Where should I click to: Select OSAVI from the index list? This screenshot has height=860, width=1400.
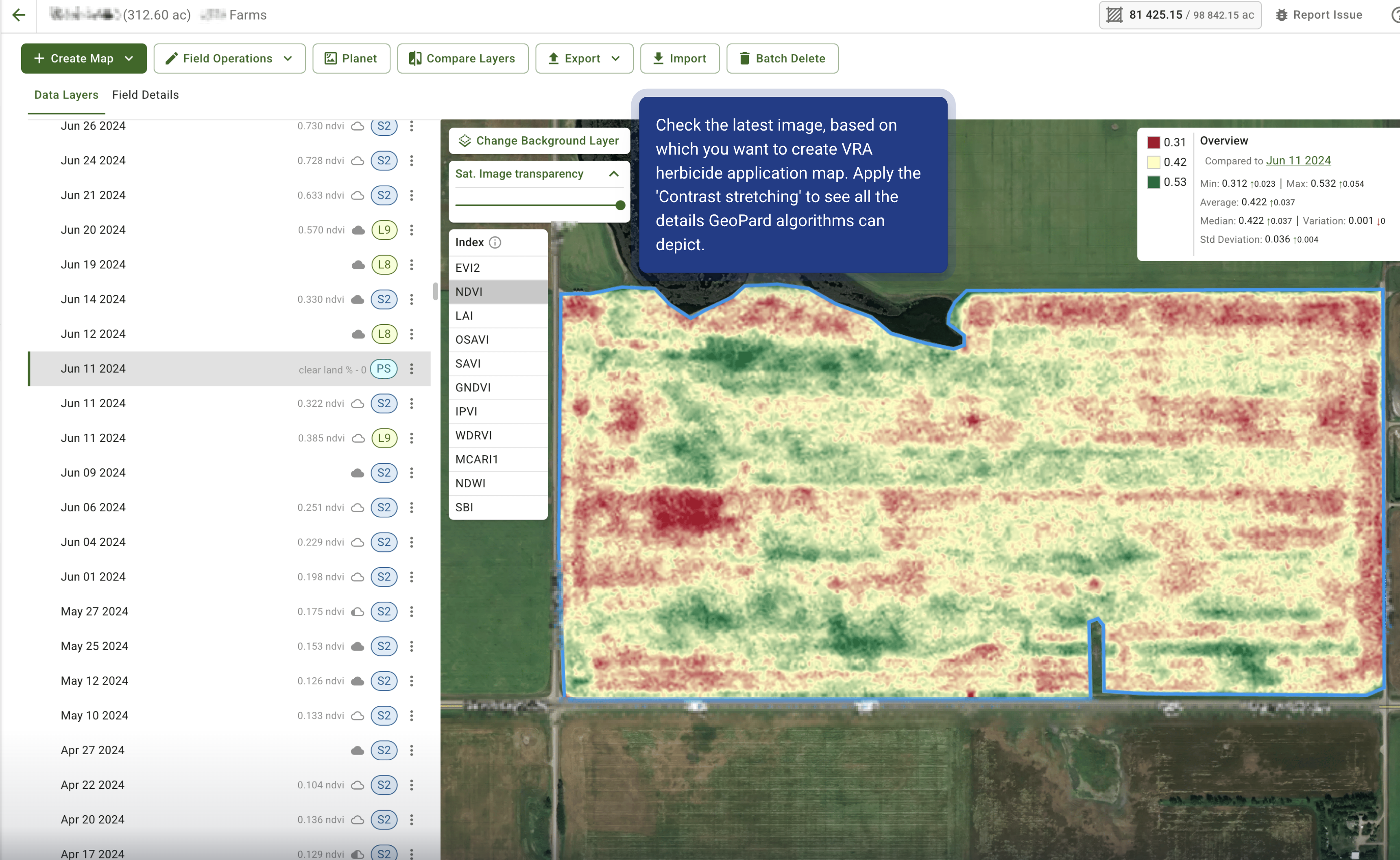point(472,340)
